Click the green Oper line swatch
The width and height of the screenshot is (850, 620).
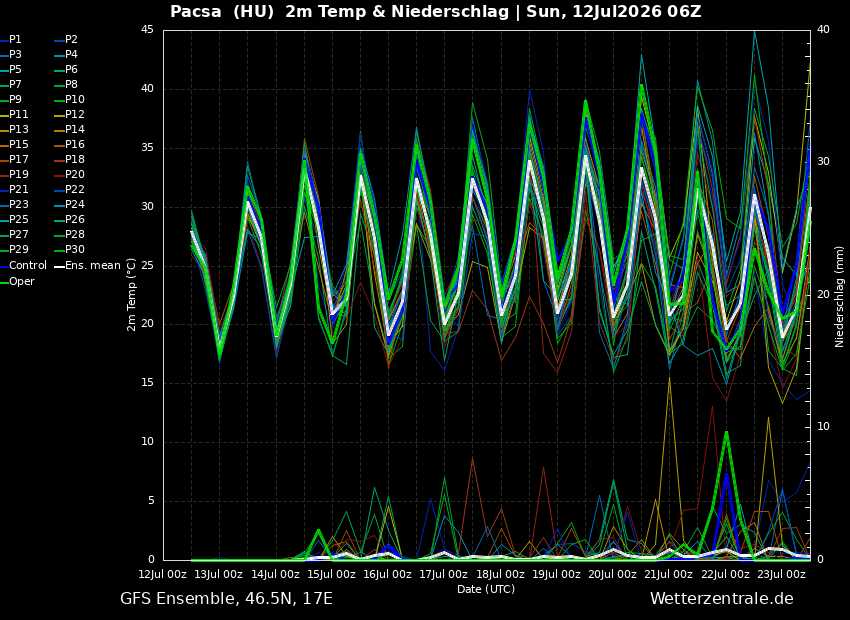pyautogui.click(x=4, y=282)
